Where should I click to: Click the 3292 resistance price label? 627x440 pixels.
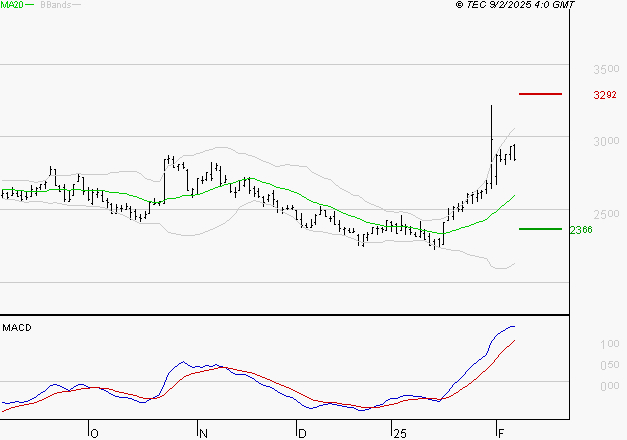(x=605, y=95)
